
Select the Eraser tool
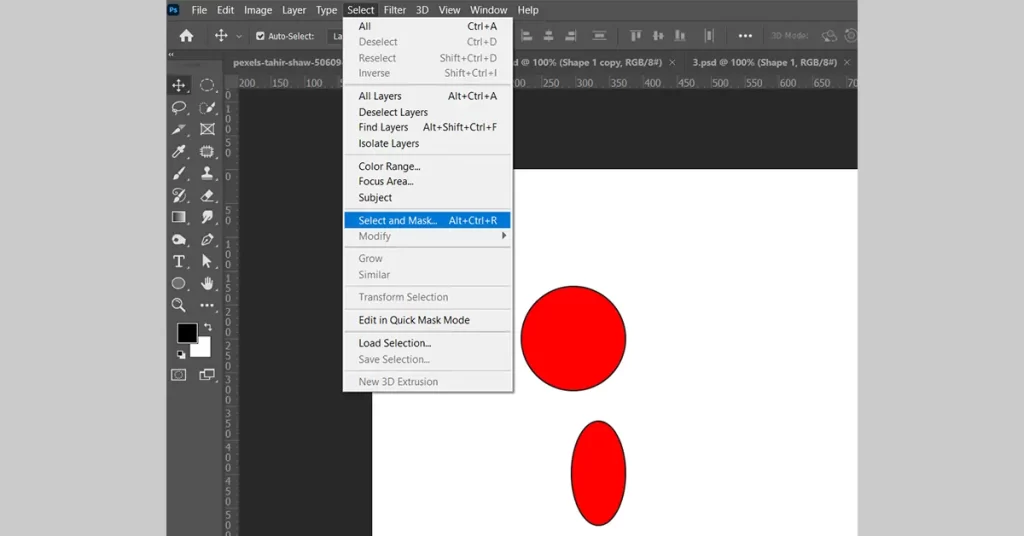pyautogui.click(x=207, y=195)
